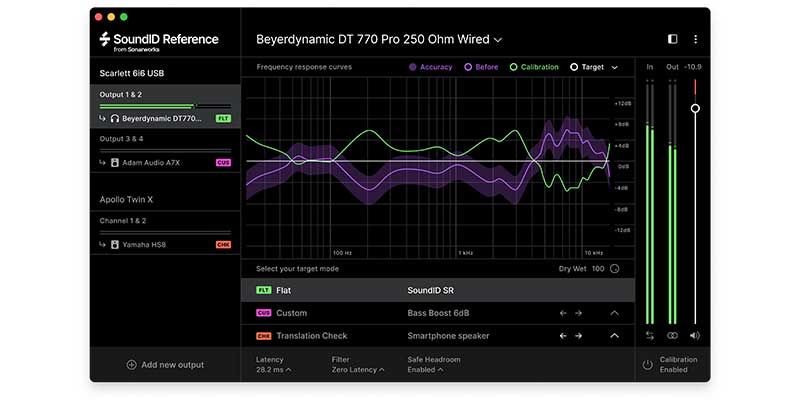Image resolution: width=800 pixels, height=400 pixels.
Task: Click the CUS badge on Adam Audio A7X
Action: pyautogui.click(x=223, y=163)
